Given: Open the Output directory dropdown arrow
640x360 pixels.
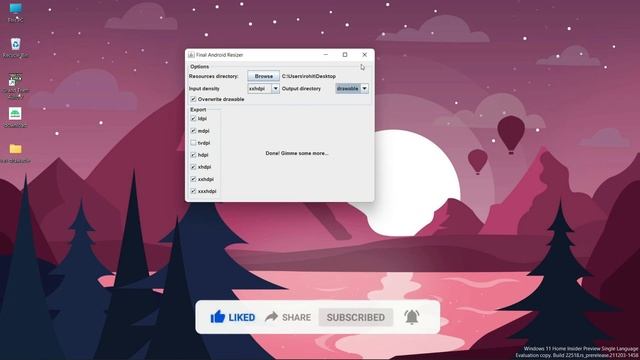Looking at the screenshot, I should point(364,89).
